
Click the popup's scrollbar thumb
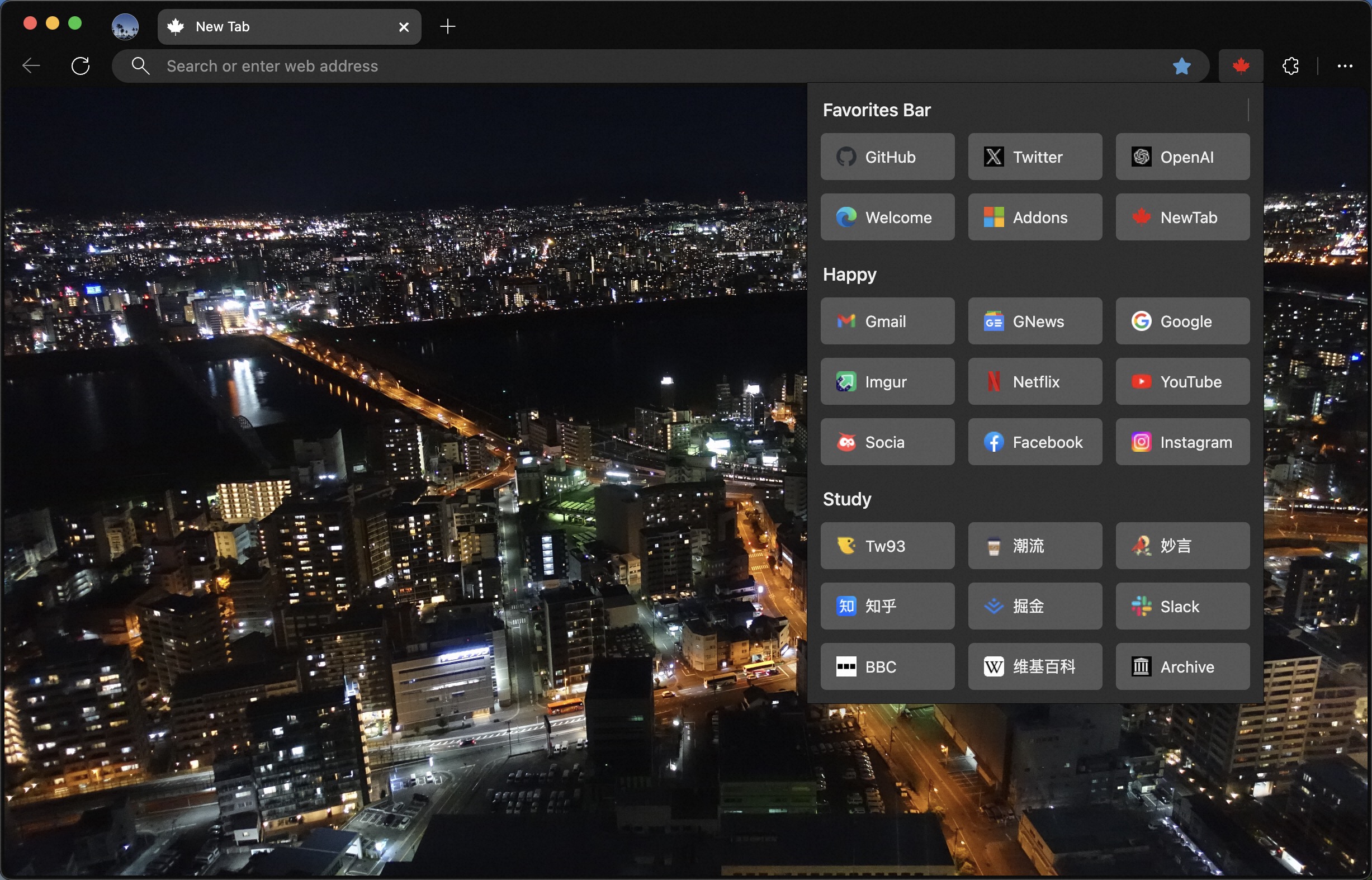(x=1248, y=110)
